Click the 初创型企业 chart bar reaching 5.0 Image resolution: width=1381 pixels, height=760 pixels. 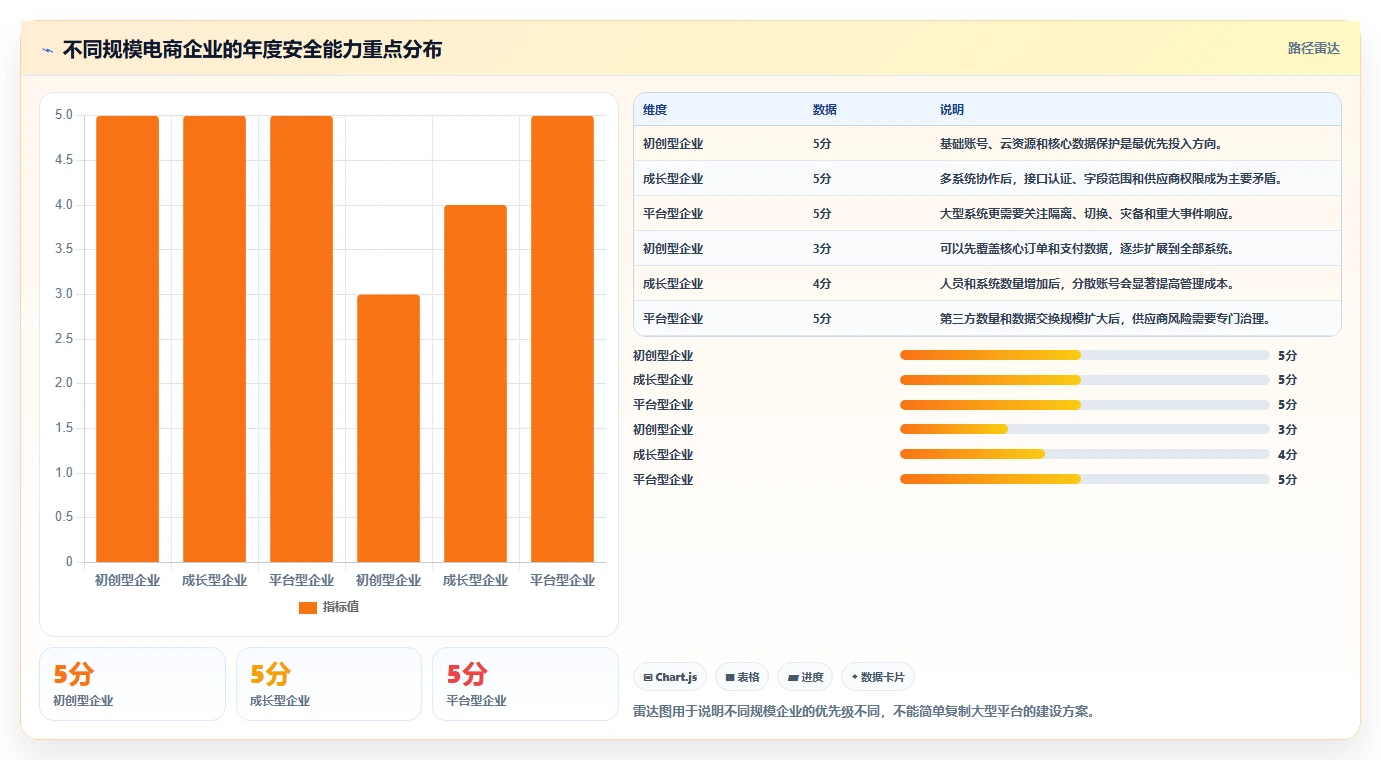point(127,339)
